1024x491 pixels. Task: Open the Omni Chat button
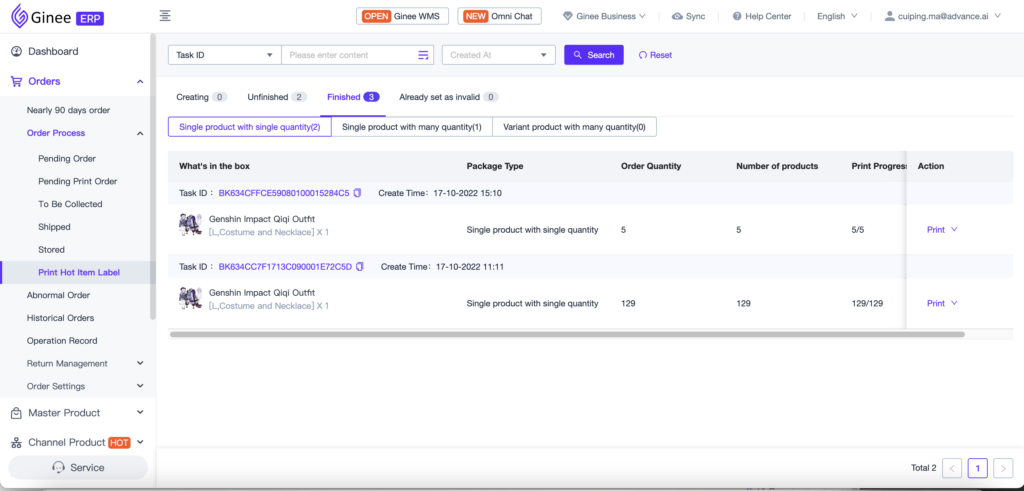click(500, 16)
